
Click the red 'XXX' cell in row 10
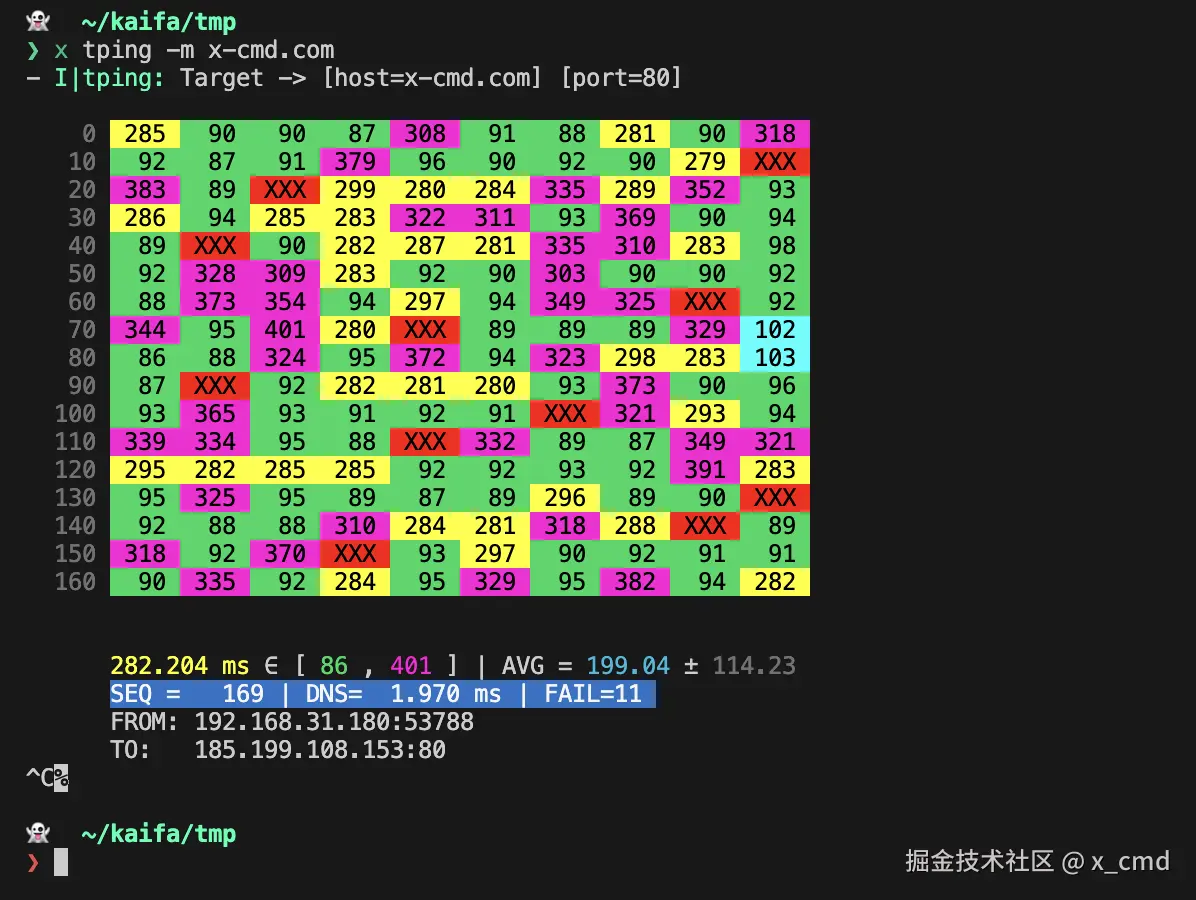click(x=775, y=162)
